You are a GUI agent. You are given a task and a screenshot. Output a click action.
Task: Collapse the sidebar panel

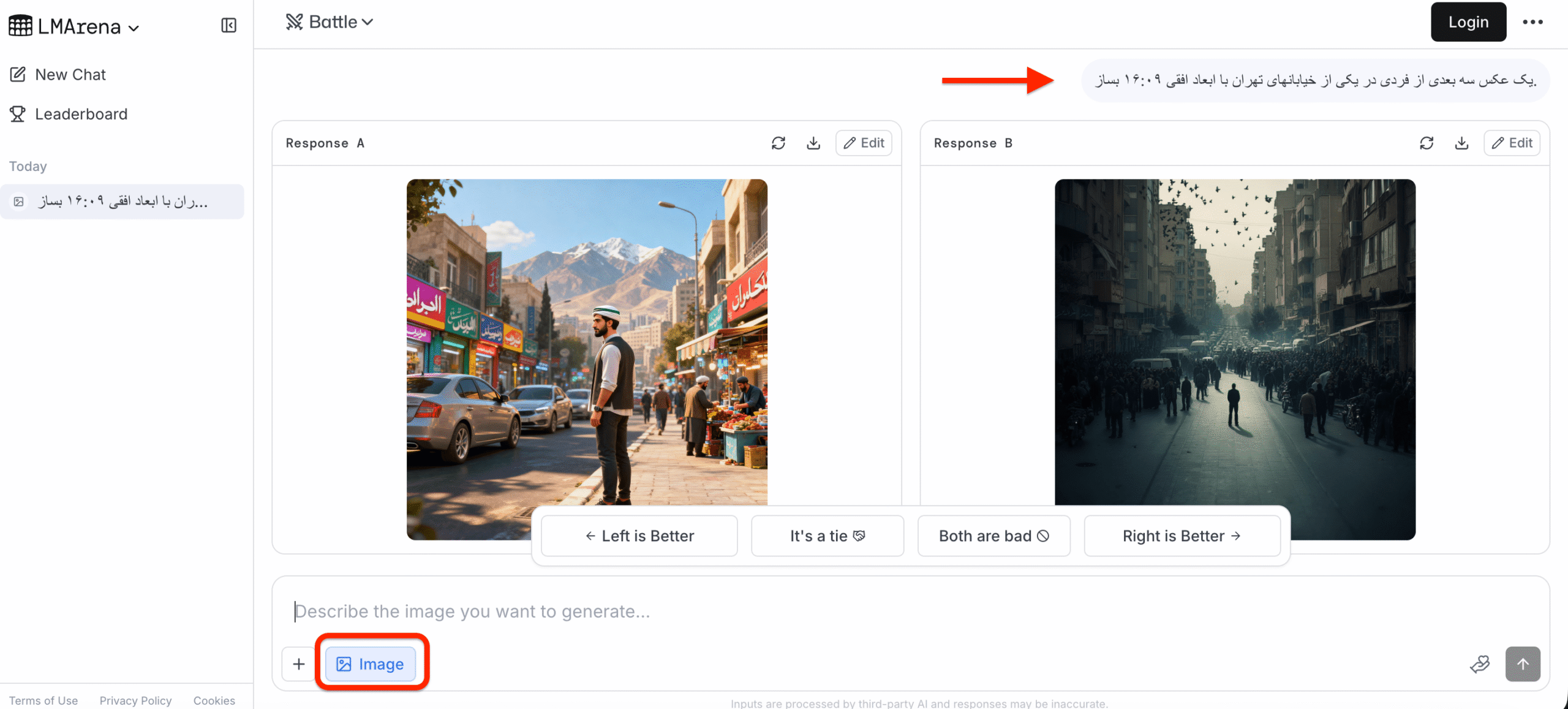tap(228, 26)
